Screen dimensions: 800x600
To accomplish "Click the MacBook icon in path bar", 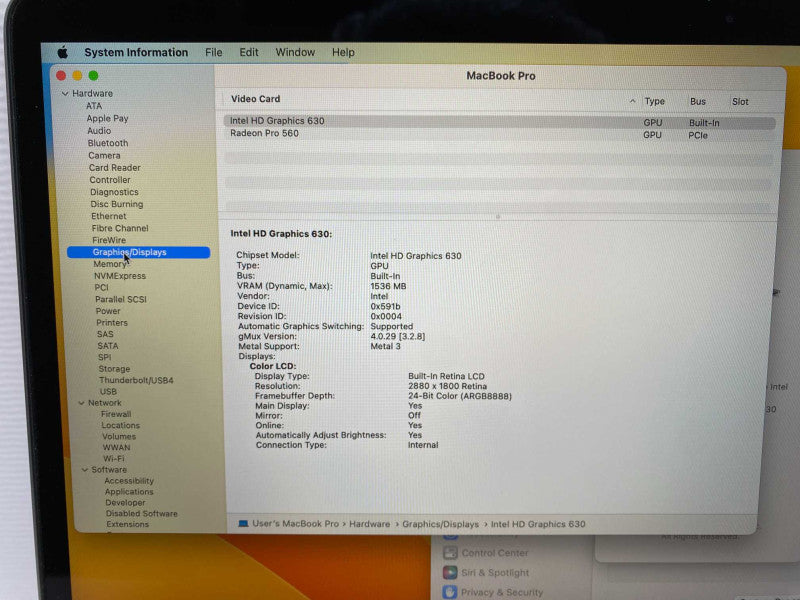I will tap(243, 524).
